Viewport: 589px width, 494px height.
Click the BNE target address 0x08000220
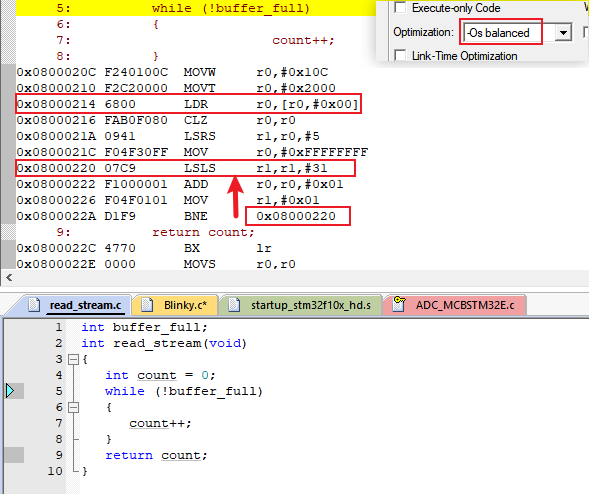[296, 216]
